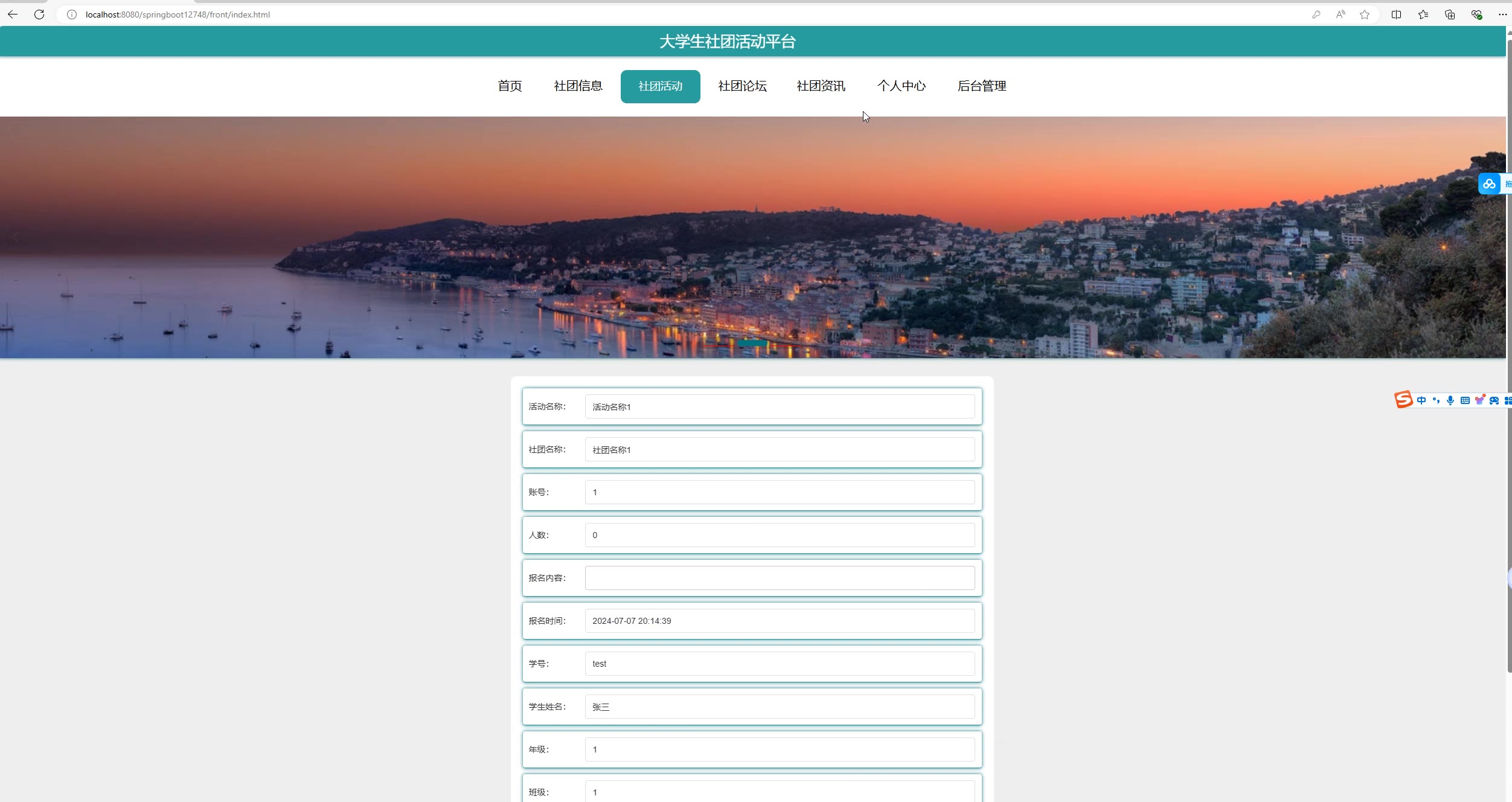Open the Collections icon

tap(1450, 14)
